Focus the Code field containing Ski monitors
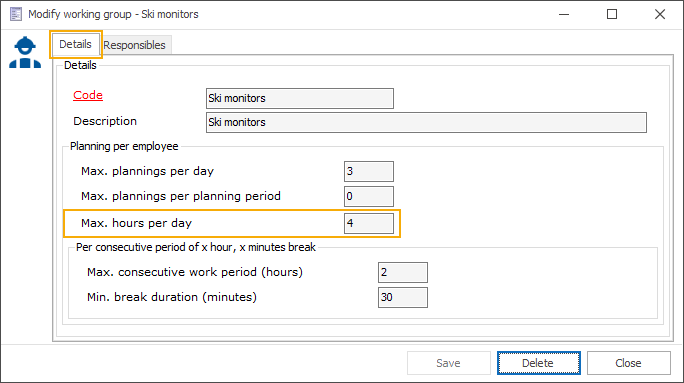The image size is (684, 383). (300, 98)
